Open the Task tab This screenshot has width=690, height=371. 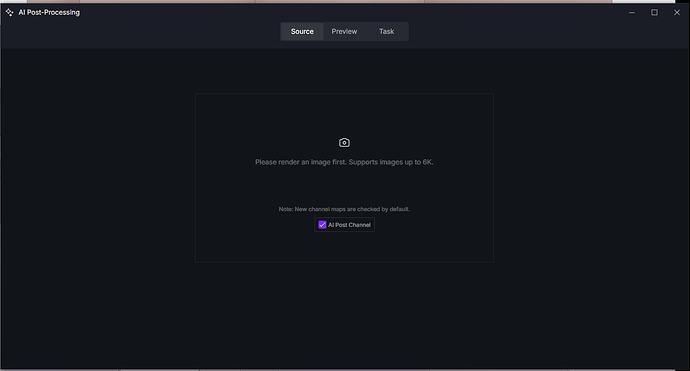pos(386,32)
